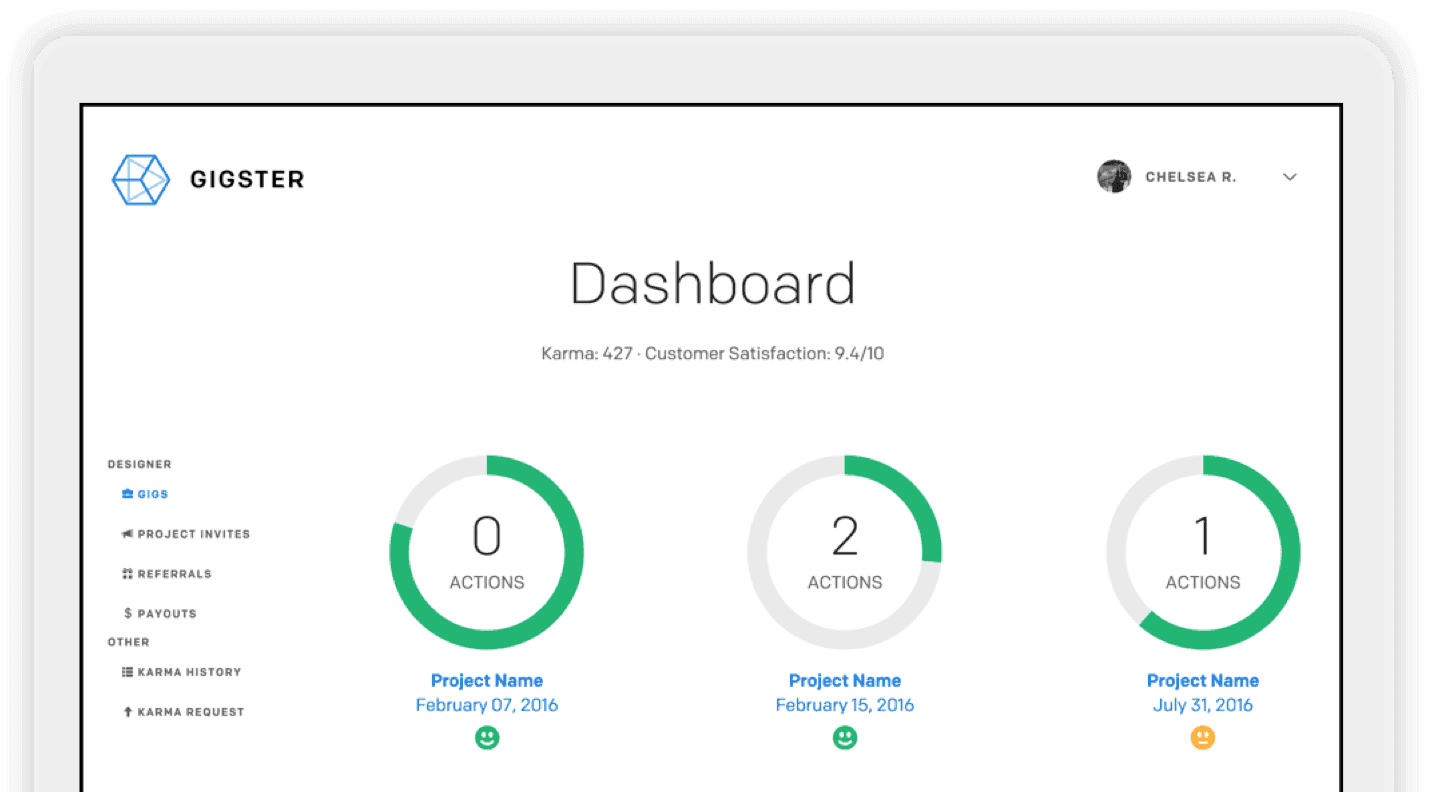Click the Karma History list icon
The image size is (1430, 792).
click(127, 672)
